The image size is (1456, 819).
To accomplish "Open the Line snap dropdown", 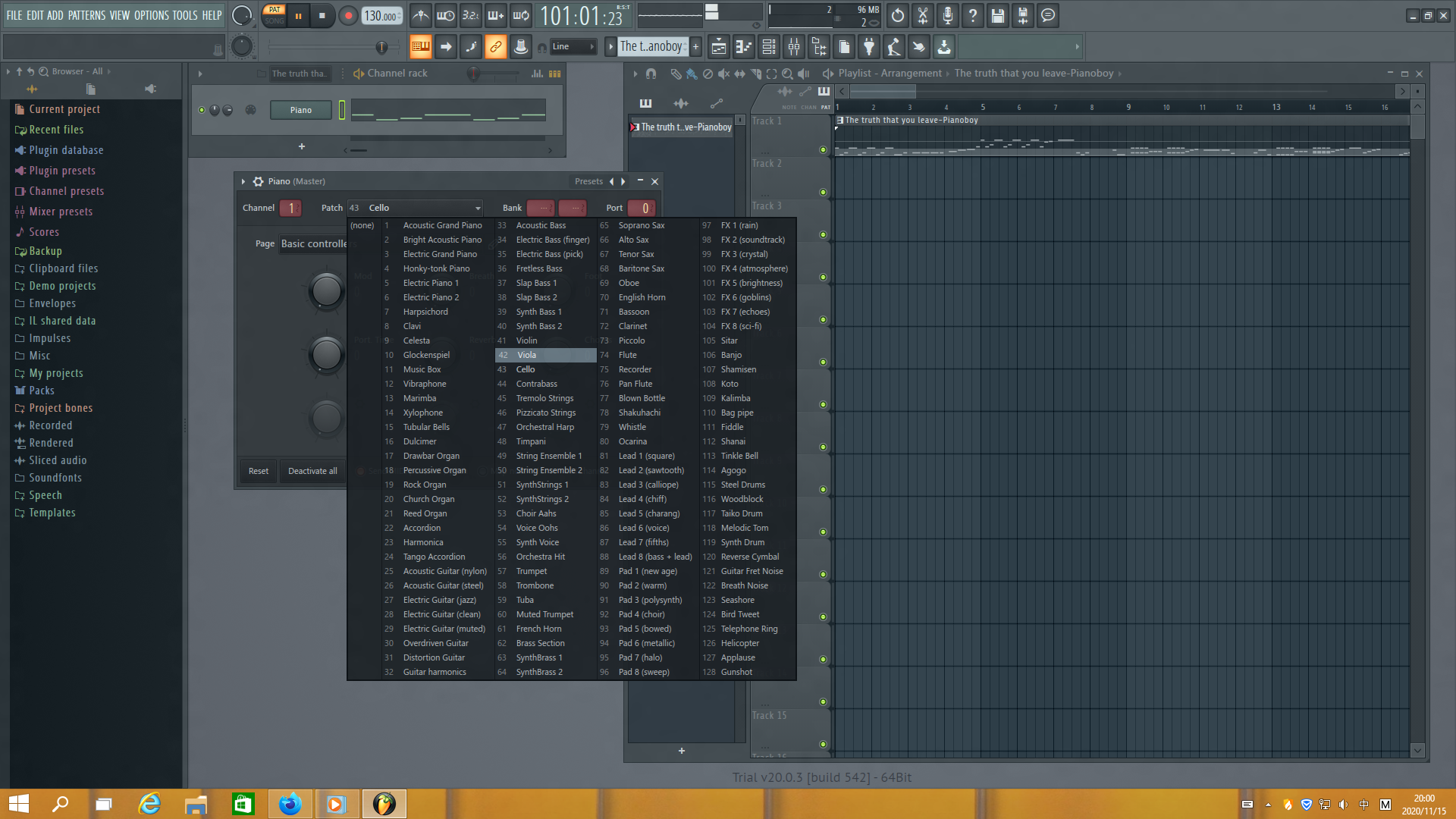I will pos(573,46).
